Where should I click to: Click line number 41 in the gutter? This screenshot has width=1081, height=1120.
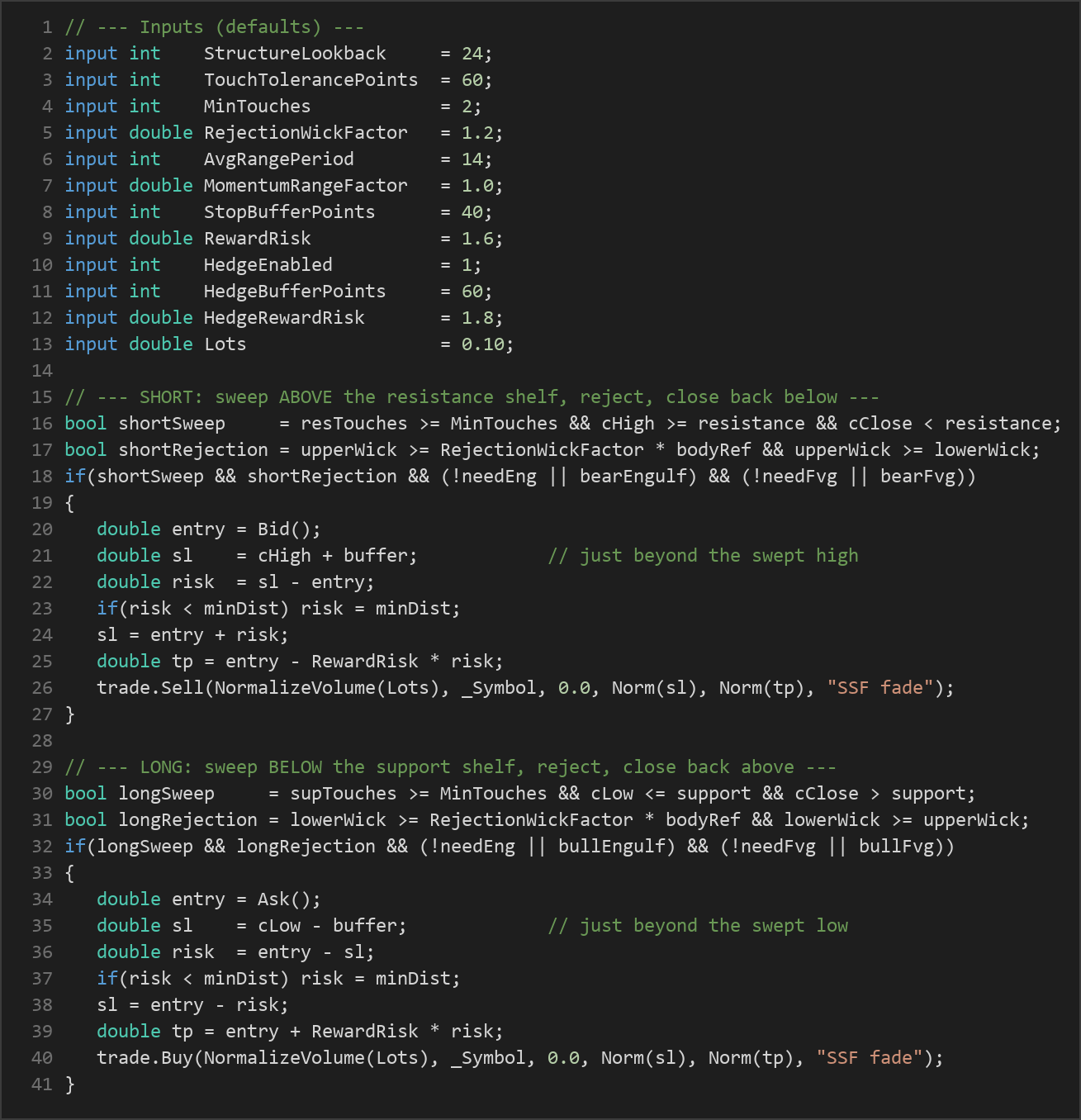[x=42, y=1084]
